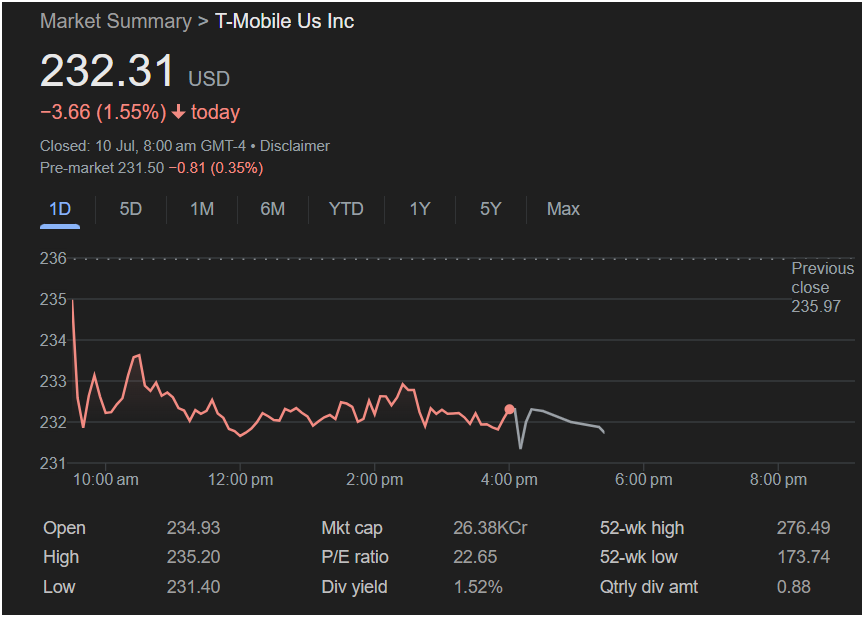This screenshot has height=617, width=864.
Task: Click the Div yield value 1.52%
Action: click(478, 587)
